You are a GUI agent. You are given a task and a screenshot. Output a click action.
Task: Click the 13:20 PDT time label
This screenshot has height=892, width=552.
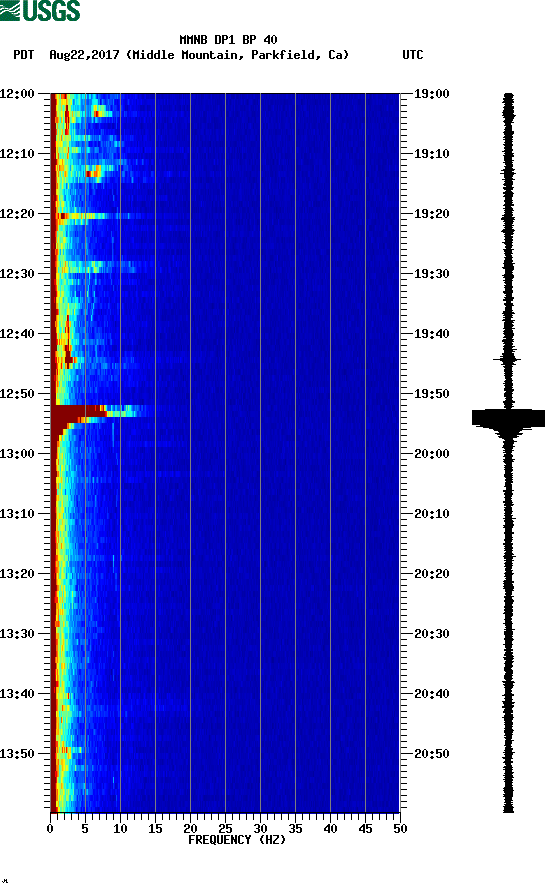[18, 573]
